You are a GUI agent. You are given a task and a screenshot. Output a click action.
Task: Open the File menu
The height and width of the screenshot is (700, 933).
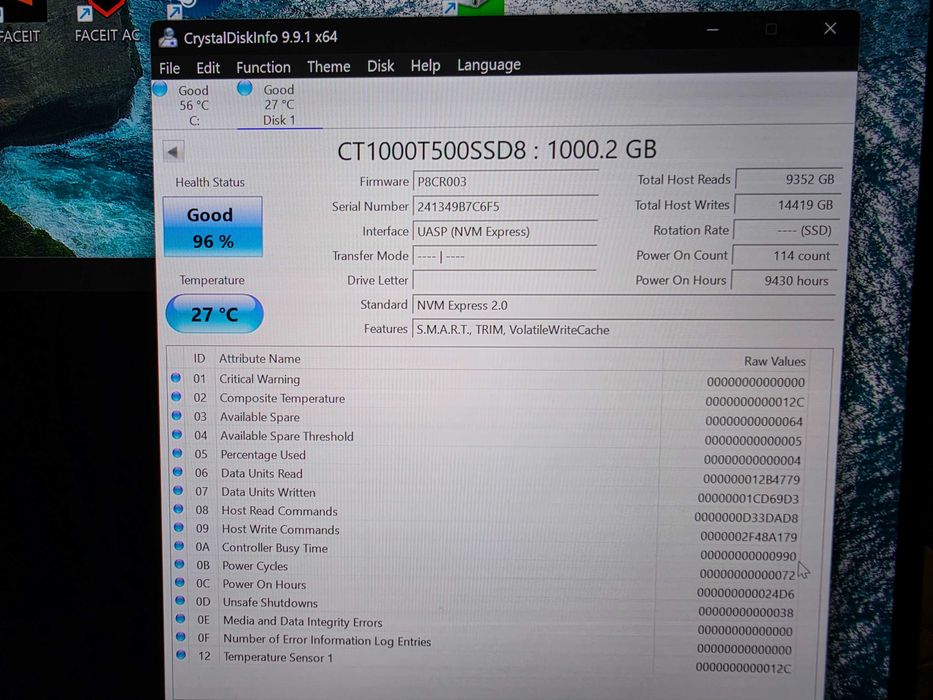[x=170, y=68]
